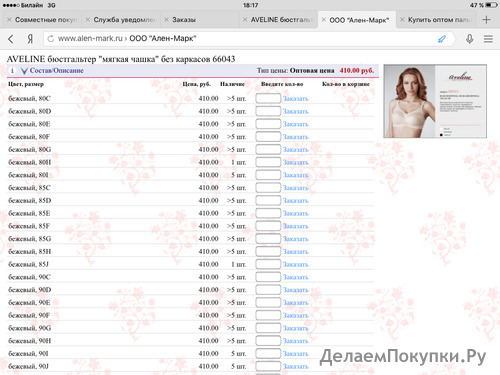Close the Служба уведомлений tab
500x375 pixels.
88,20
